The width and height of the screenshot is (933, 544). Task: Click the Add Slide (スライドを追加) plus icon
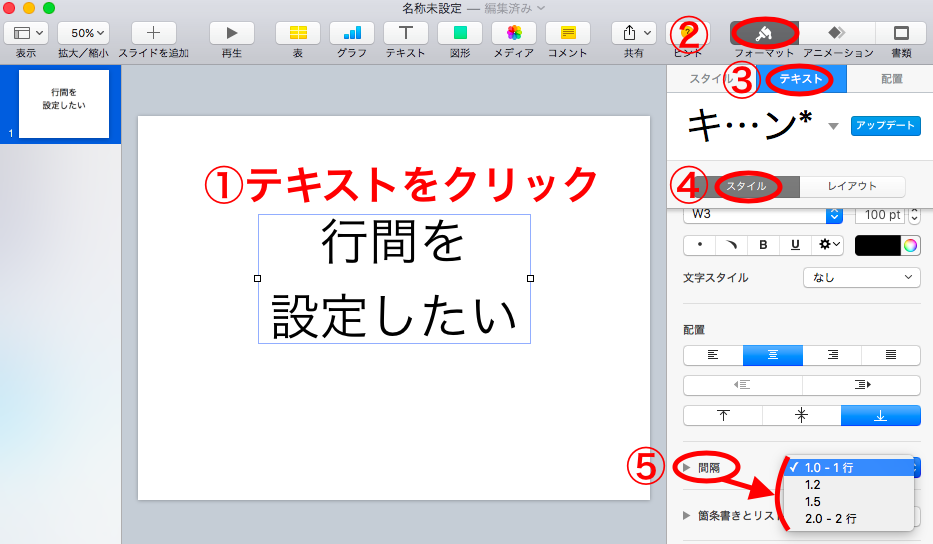[153, 33]
